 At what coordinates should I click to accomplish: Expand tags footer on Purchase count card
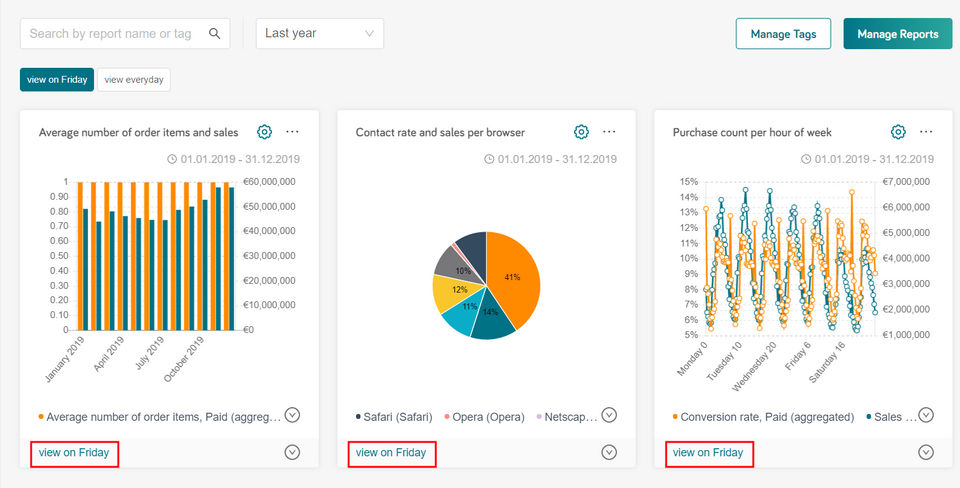pos(926,452)
